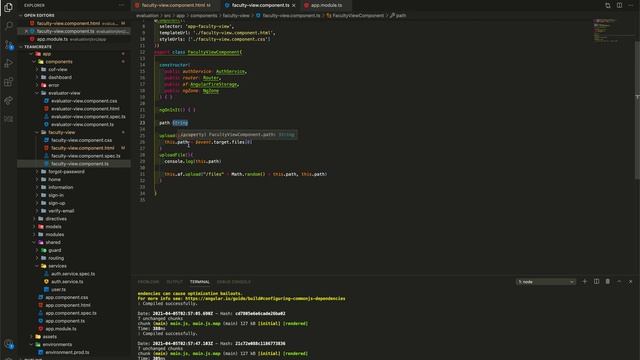The height and width of the screenshot is (360, 640).
Task: Expand the directives folder
Action: 56,219
